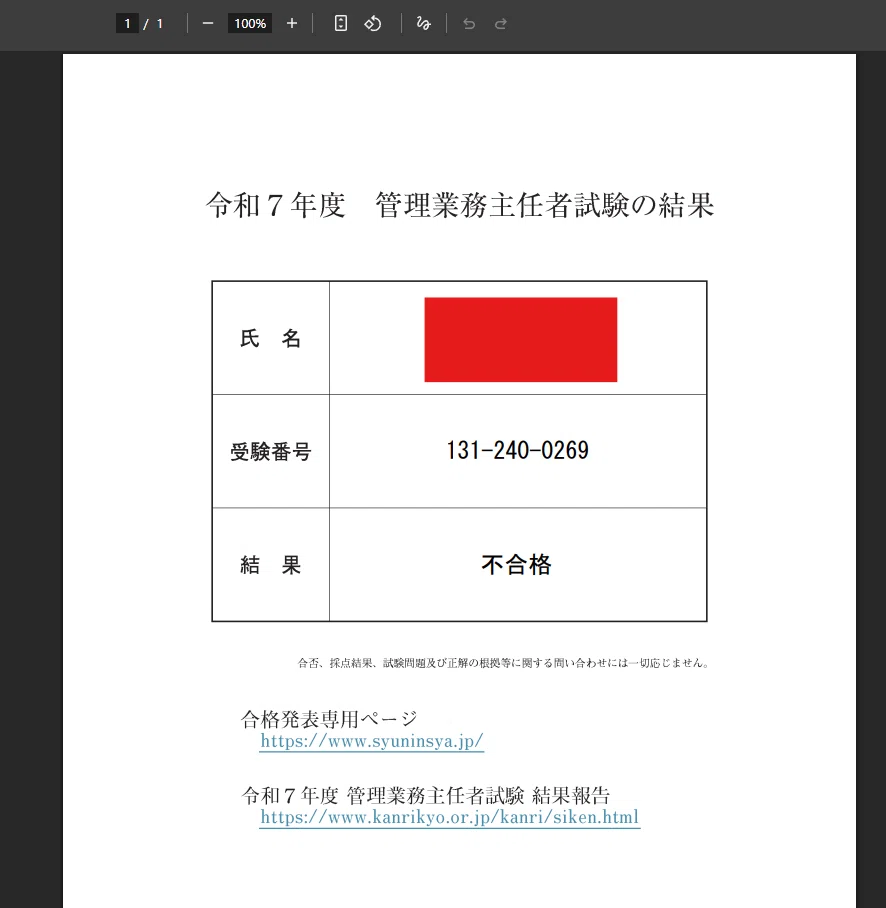Click the 合格発表専用ページ heading text
Screen dimensions: 886x908
(329, 719)
